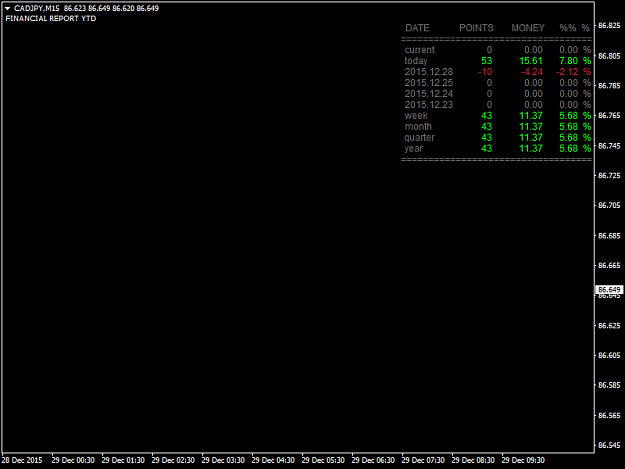Click the current price marker 86.649
625x469 pixels.
609,290
